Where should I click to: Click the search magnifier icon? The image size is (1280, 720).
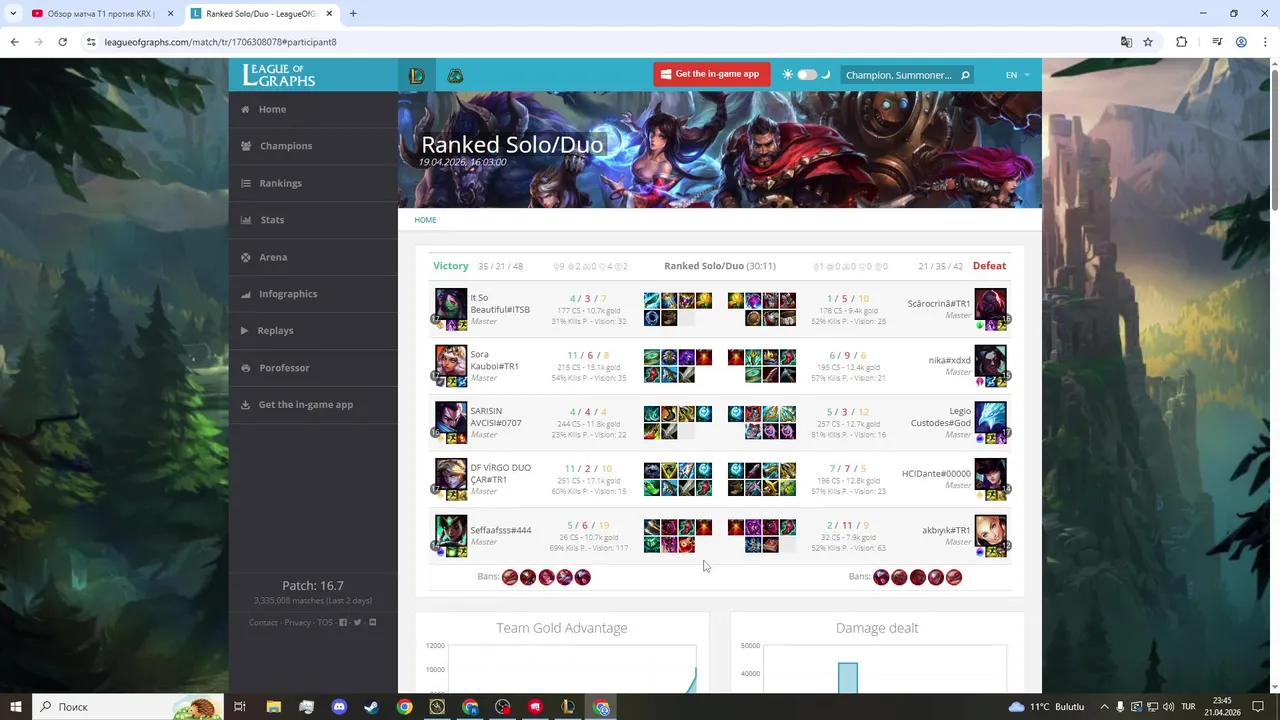point(965,75)
